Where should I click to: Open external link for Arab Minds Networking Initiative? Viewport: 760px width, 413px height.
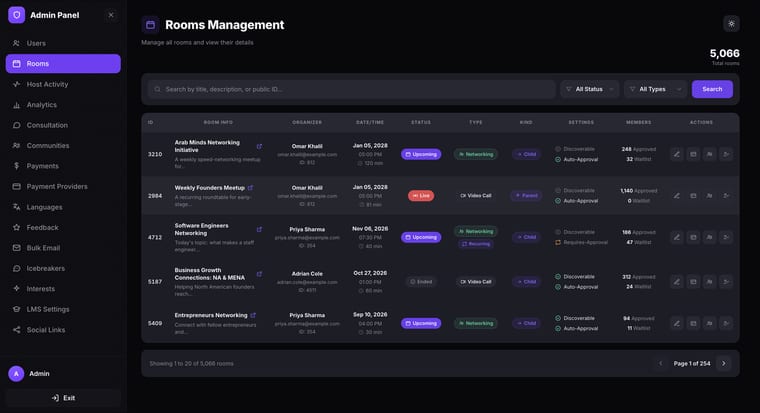pyautogui.click(x=259, y=146)
